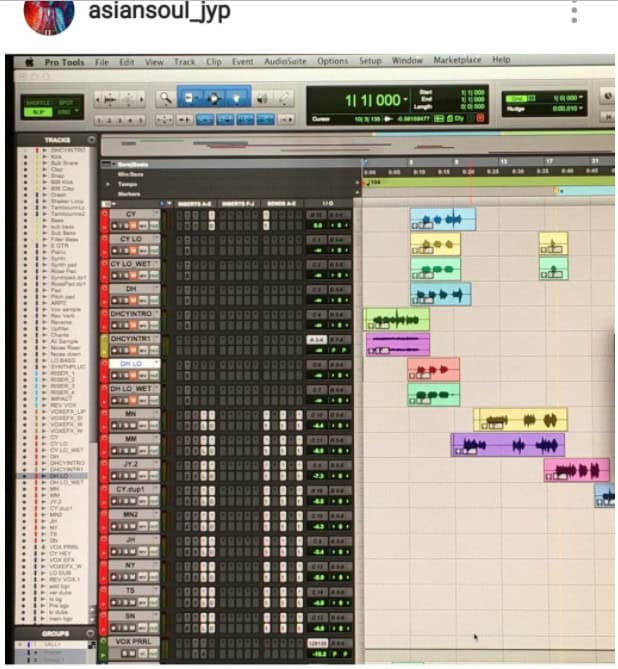Select the Scrubber speaker tool
Viewport: 618px width, 669px height.
click(261, 99)
